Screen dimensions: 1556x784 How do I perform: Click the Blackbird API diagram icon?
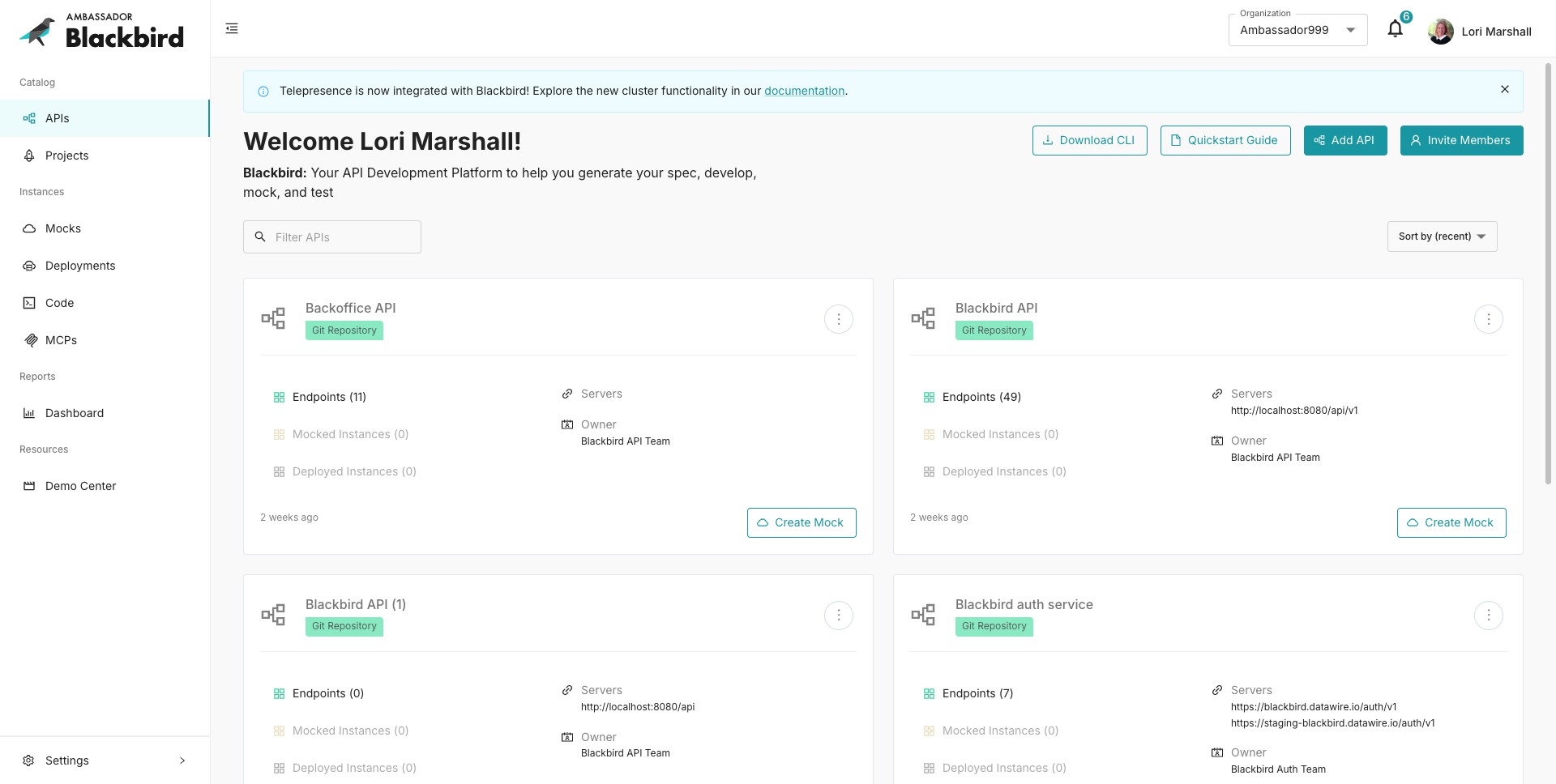tap(923, 318)
